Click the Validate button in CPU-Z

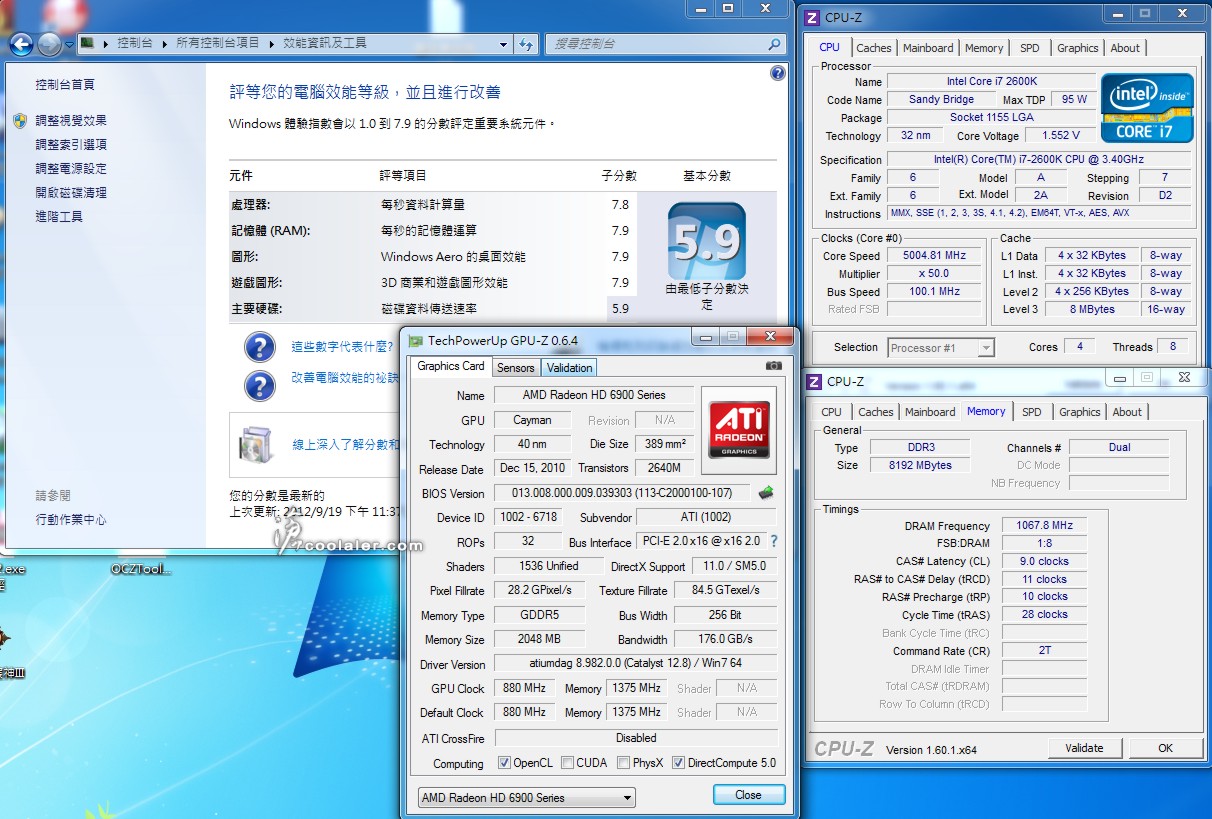[1084, 748]
